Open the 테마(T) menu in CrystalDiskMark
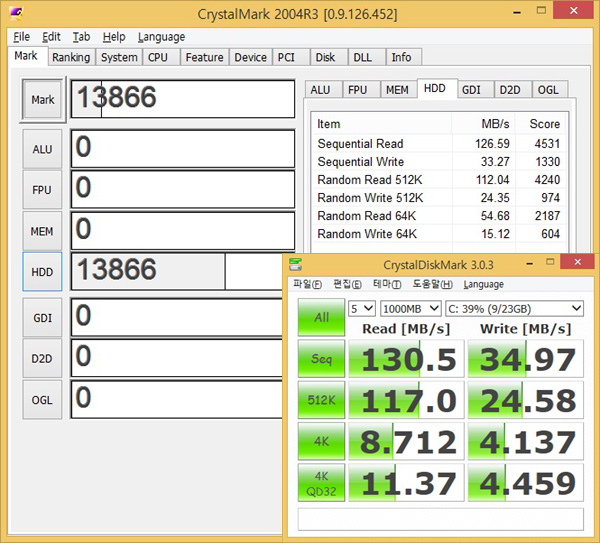 (387, 284)
